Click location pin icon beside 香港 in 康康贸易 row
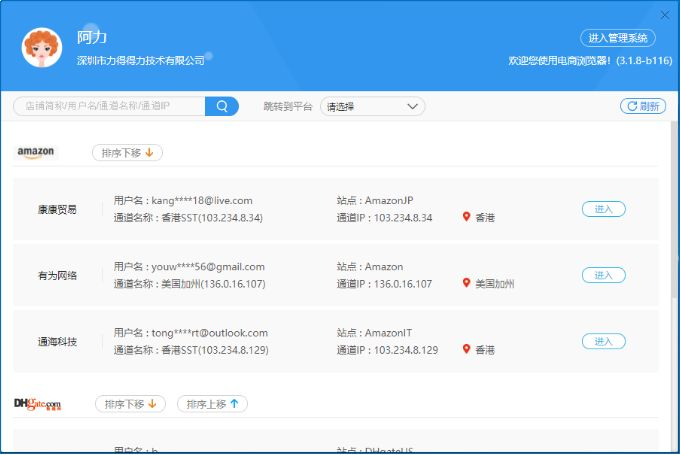 click(466, 216)
